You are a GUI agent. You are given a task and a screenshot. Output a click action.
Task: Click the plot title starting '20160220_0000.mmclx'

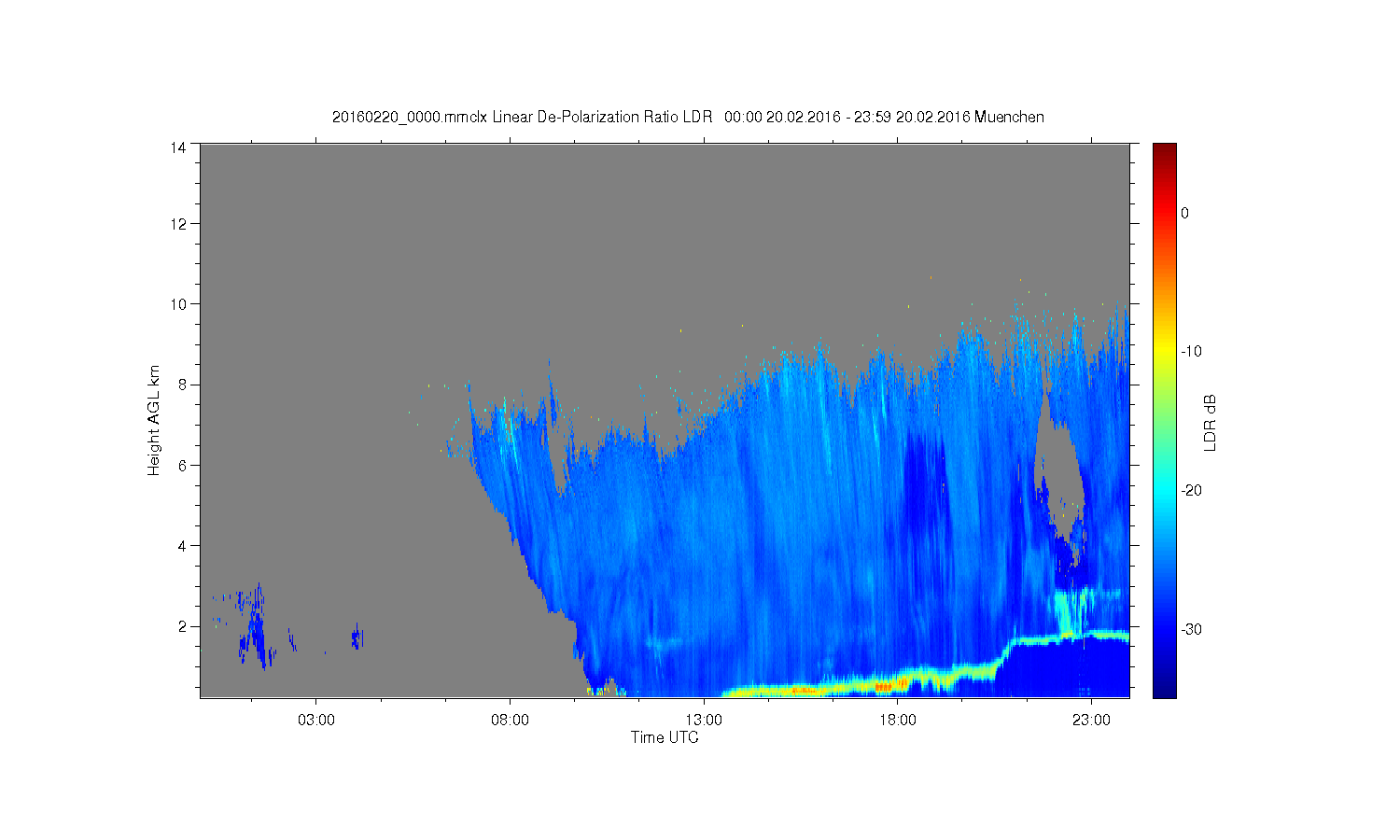[x=688, y=117]
